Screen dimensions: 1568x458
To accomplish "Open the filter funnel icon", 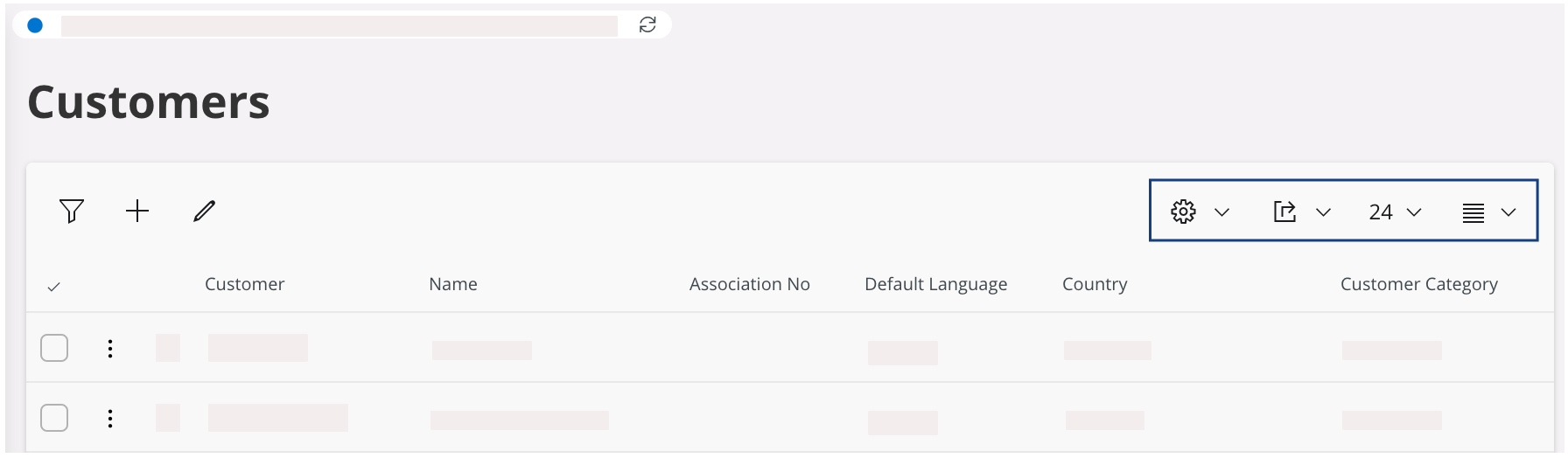I will tap(72, 211).
